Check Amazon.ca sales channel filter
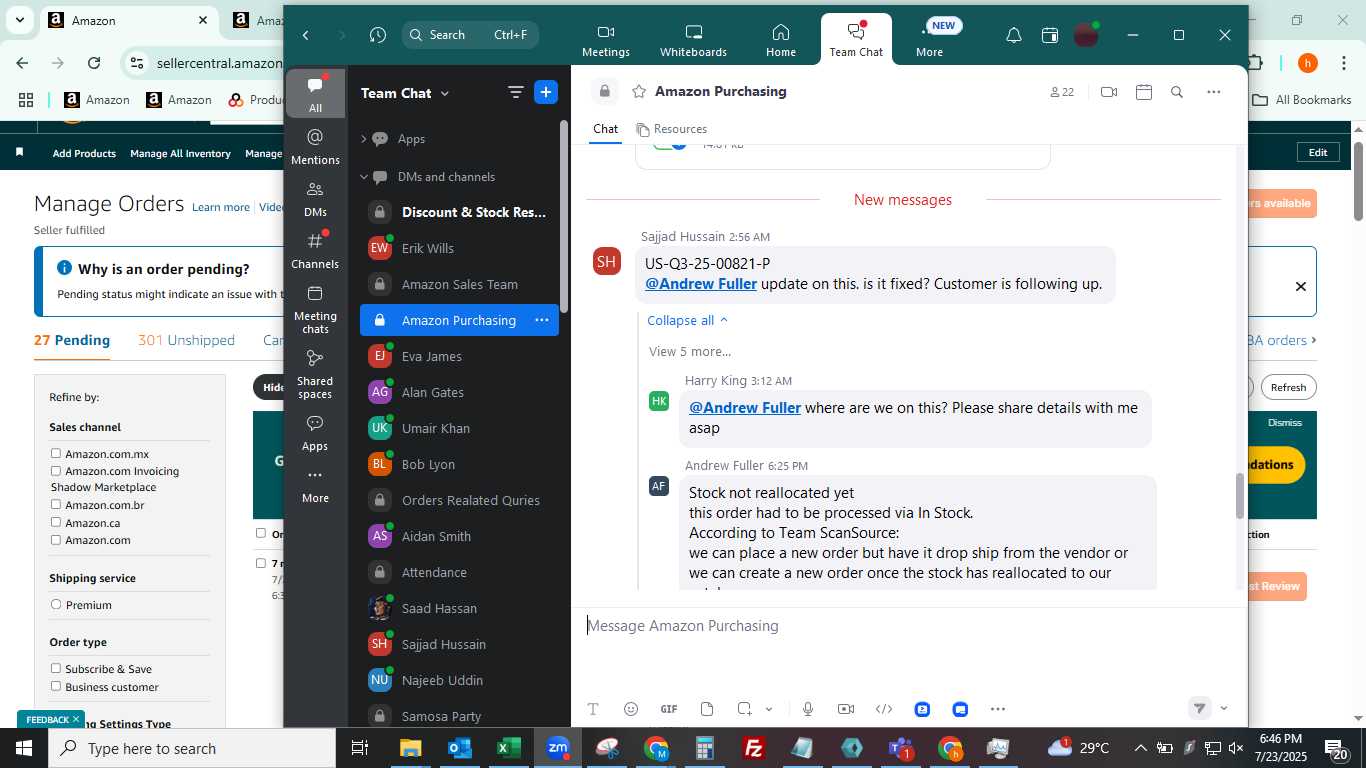This screenshot has height=768, width=1366. [x=56, y=523]
